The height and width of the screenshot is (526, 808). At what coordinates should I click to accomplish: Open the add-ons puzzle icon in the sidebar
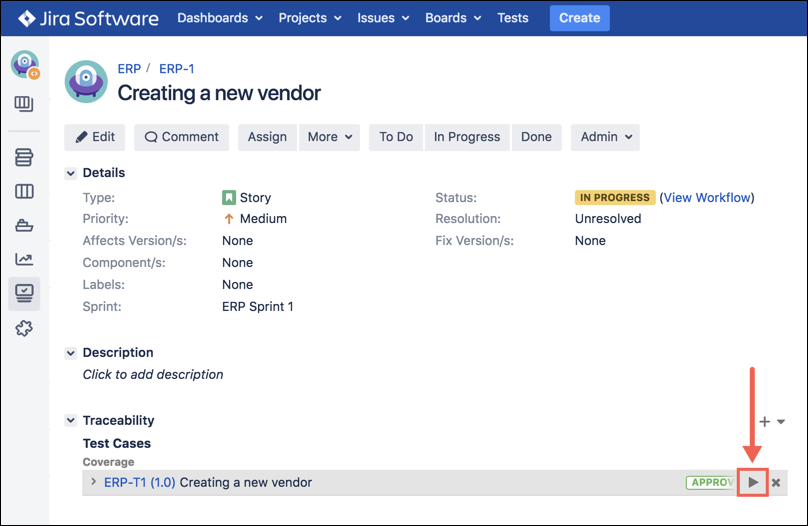click(x=24, y=328)
